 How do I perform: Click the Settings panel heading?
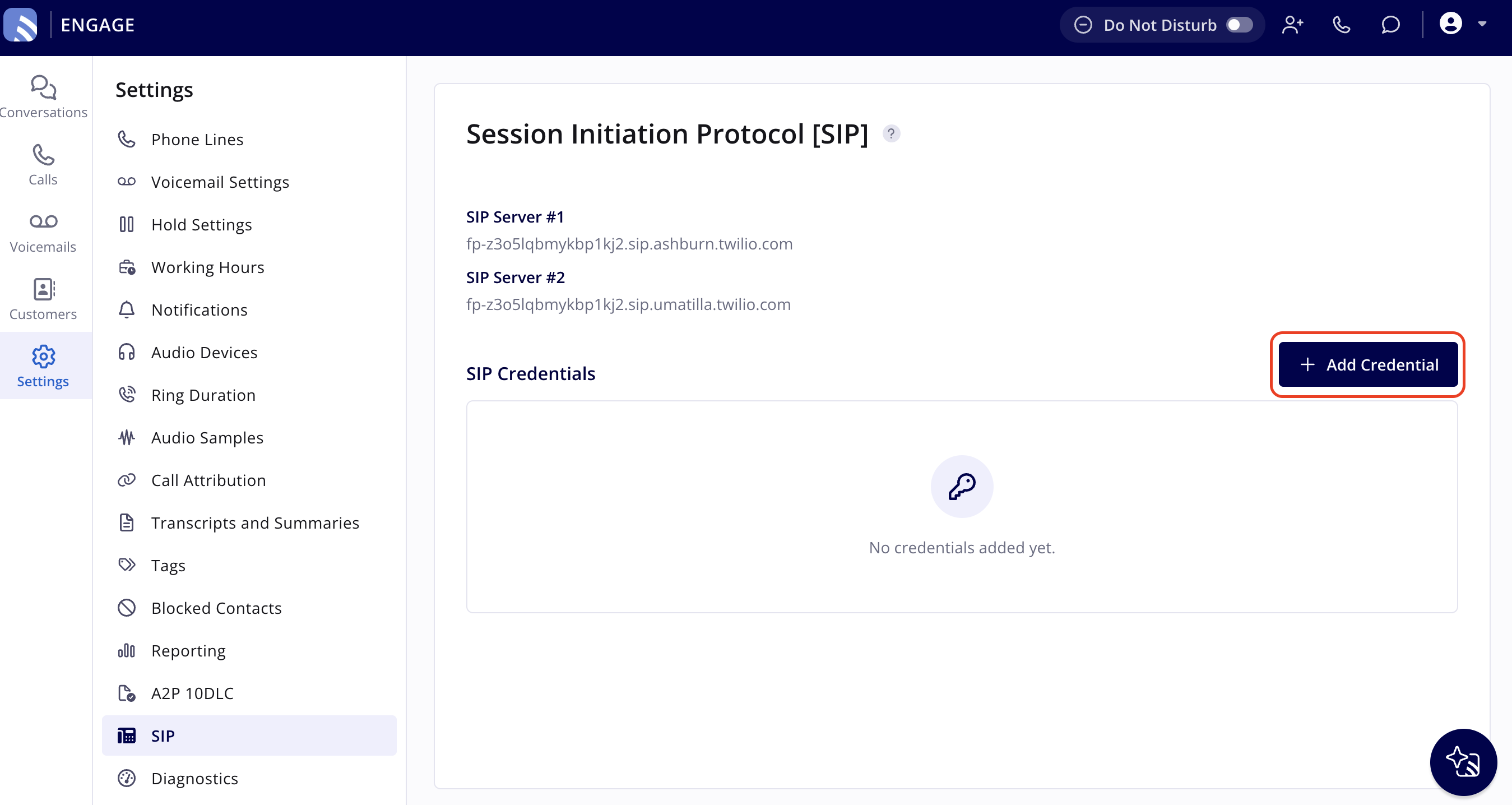(154, 90)
